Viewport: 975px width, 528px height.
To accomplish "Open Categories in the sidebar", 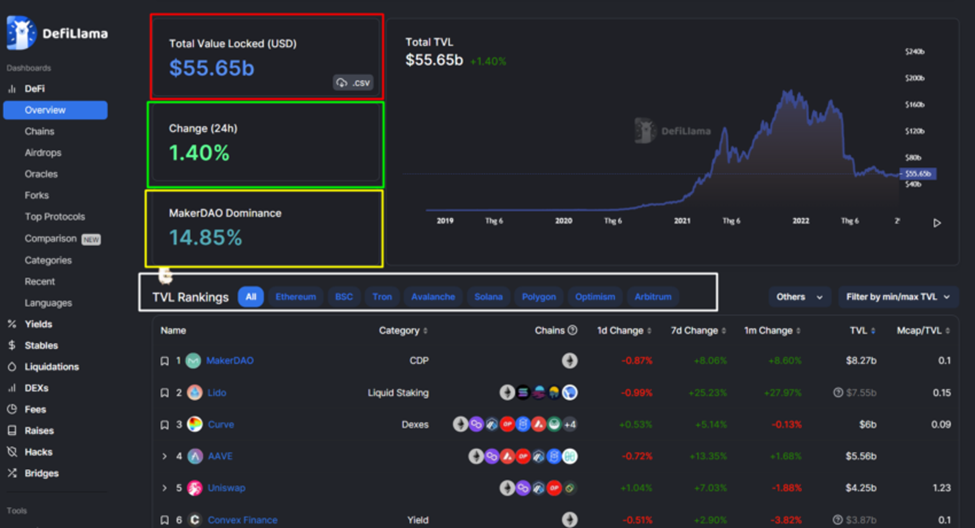I will pos(48,260).
